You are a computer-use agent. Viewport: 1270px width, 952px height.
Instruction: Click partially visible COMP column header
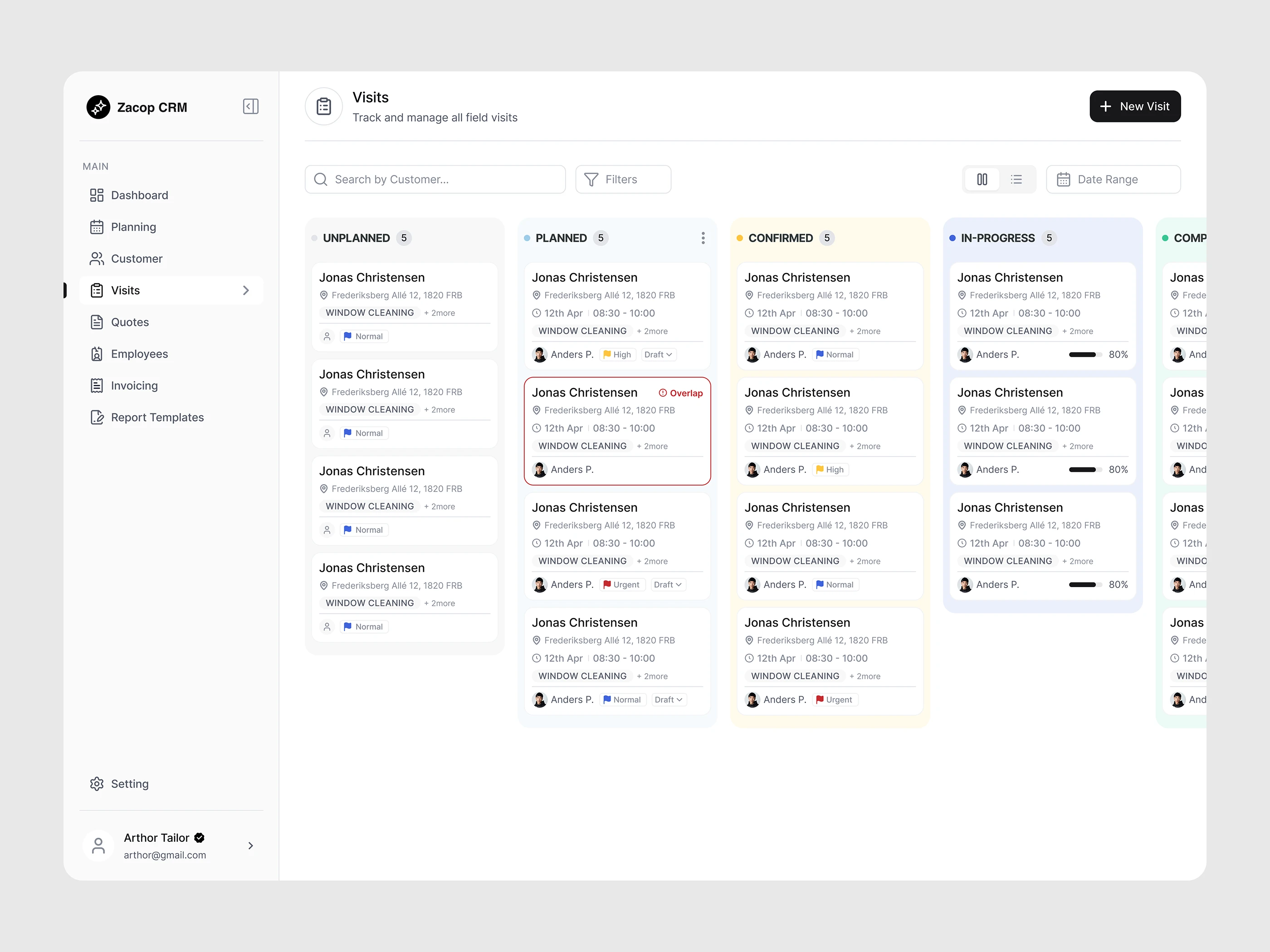coord(1190,238)
